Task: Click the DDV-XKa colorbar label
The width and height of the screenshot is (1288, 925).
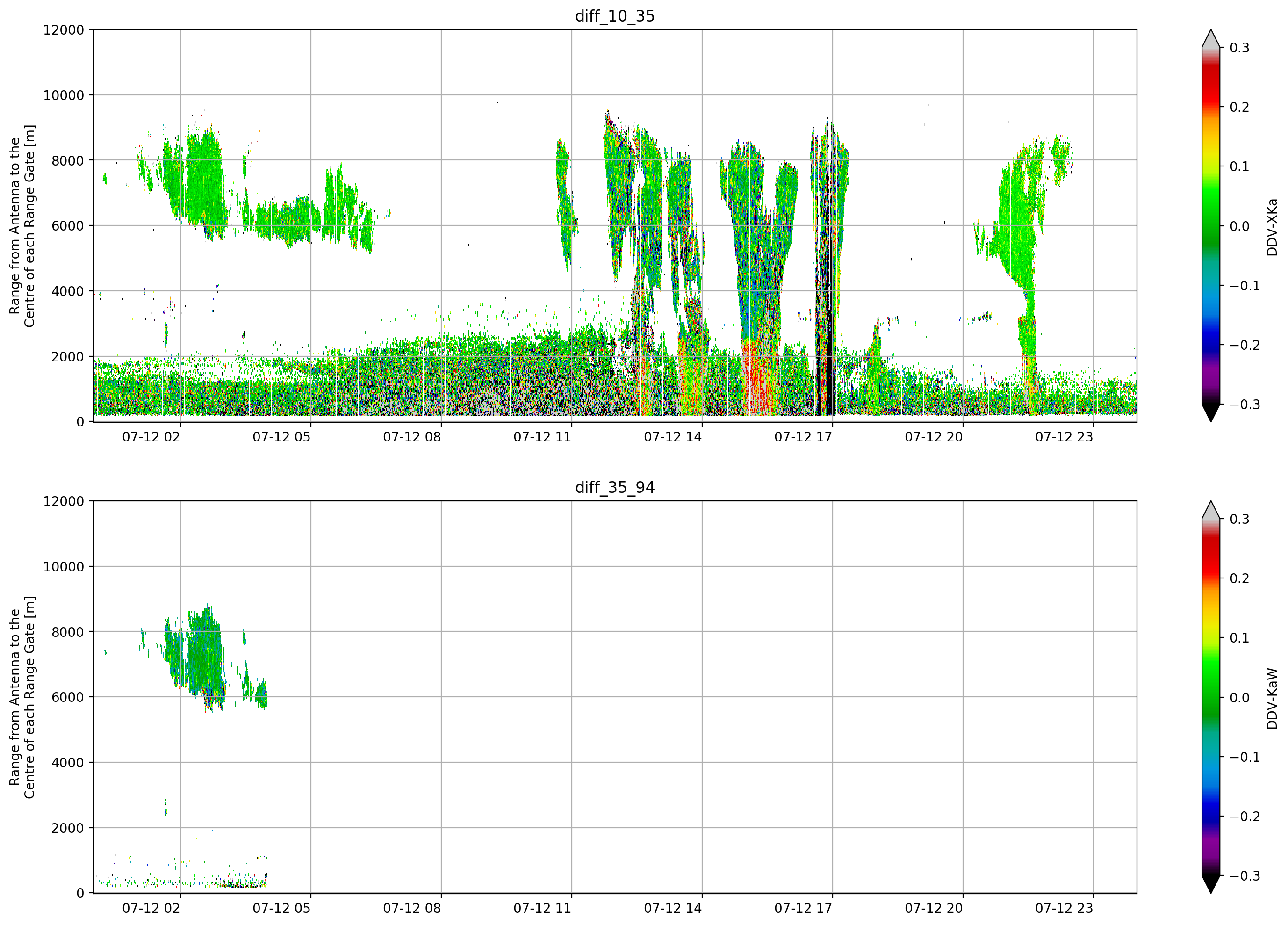Action: 1272,227
